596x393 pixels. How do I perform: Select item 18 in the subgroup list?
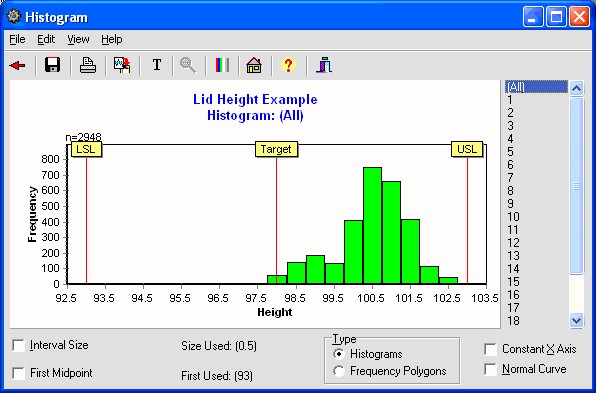(x=536, y=321)
